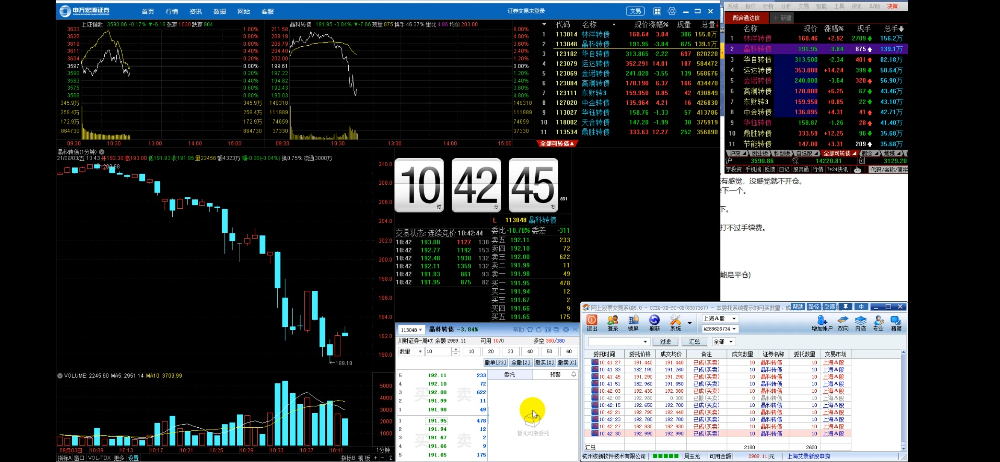Image resolution: width=1000 pixels, height=462 pixels.
Task: Click the 退出 exit icon in trading toolbar
Action: [x=592, y=324]
